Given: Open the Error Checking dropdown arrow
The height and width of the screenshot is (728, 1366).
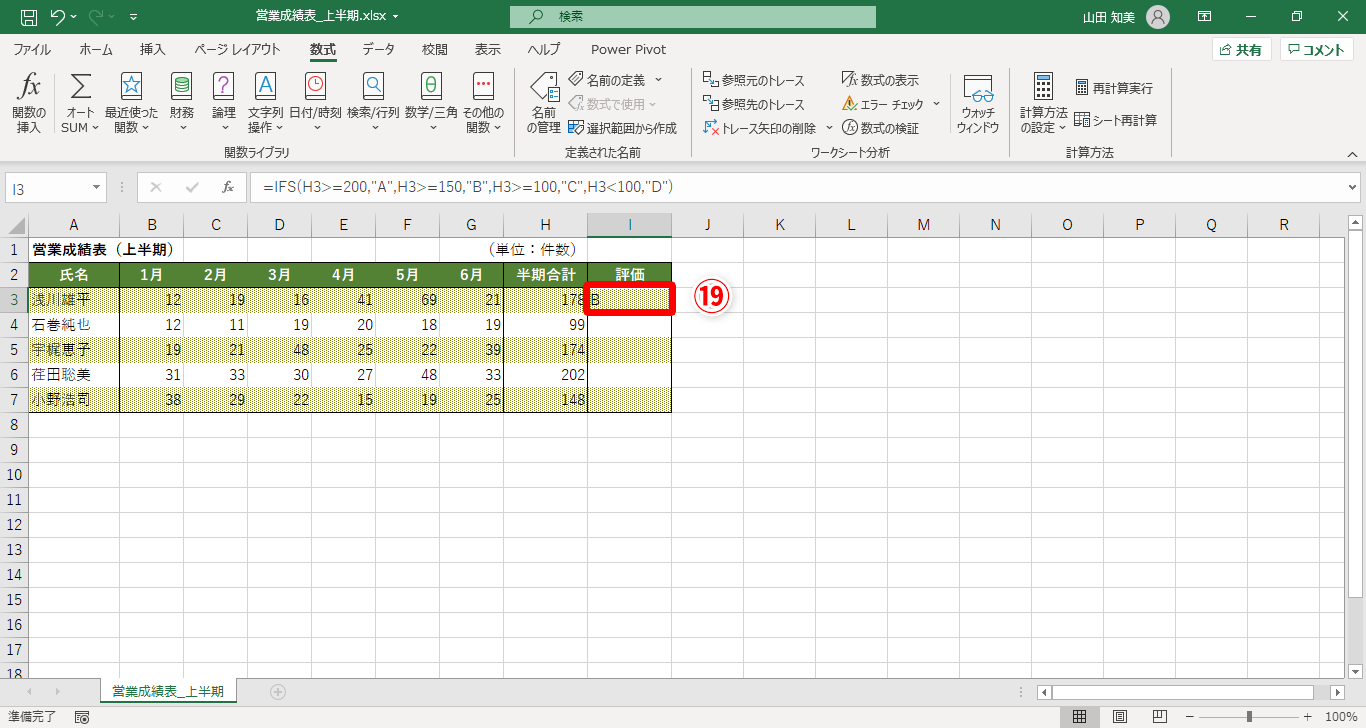Looking at the screenshot, I should (x=937, y=104).
